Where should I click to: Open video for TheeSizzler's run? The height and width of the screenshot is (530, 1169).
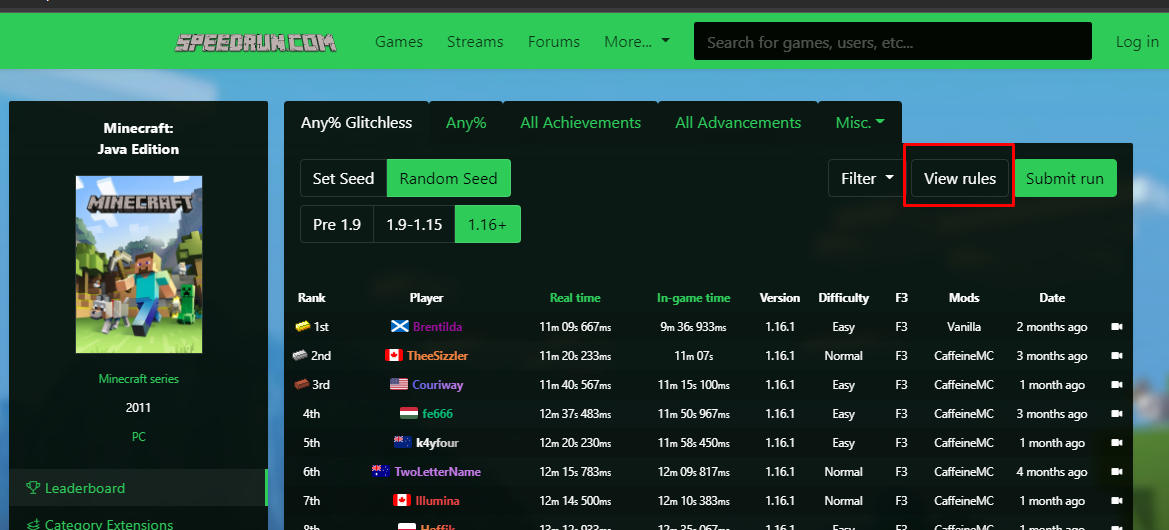[x=1116, y=356]
